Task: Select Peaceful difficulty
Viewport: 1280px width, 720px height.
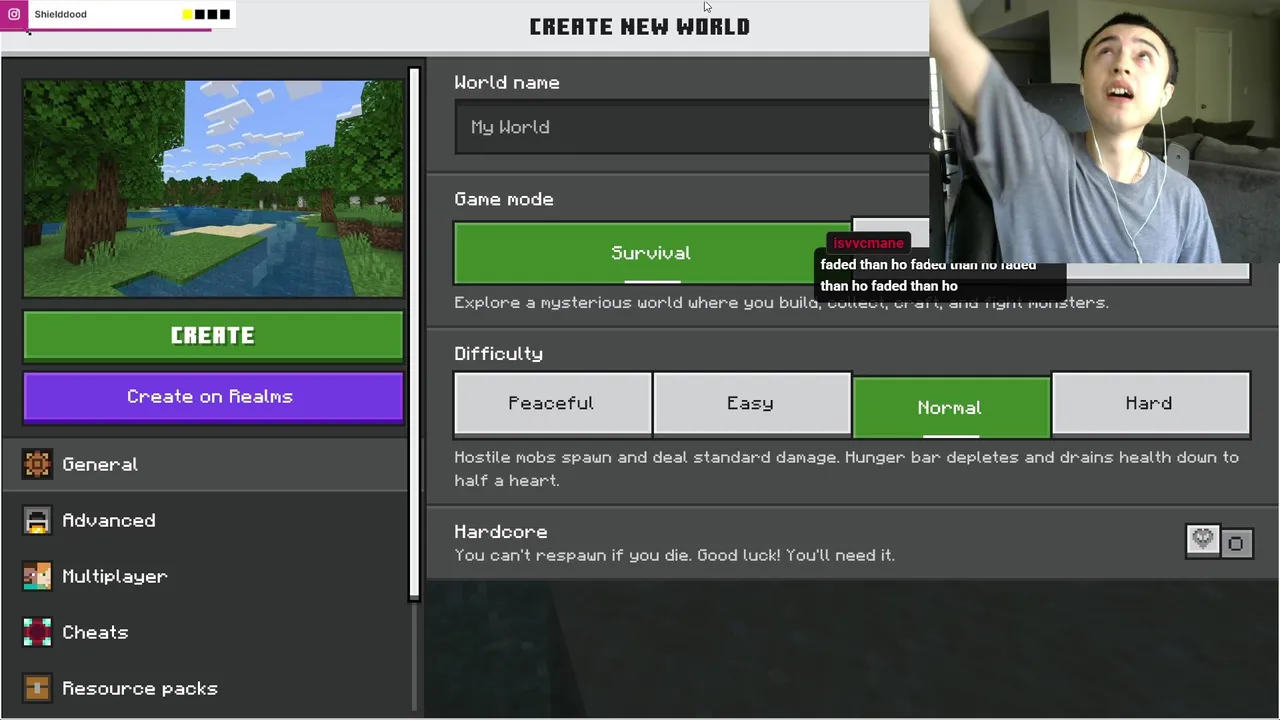Action: (x=552, y=405)
